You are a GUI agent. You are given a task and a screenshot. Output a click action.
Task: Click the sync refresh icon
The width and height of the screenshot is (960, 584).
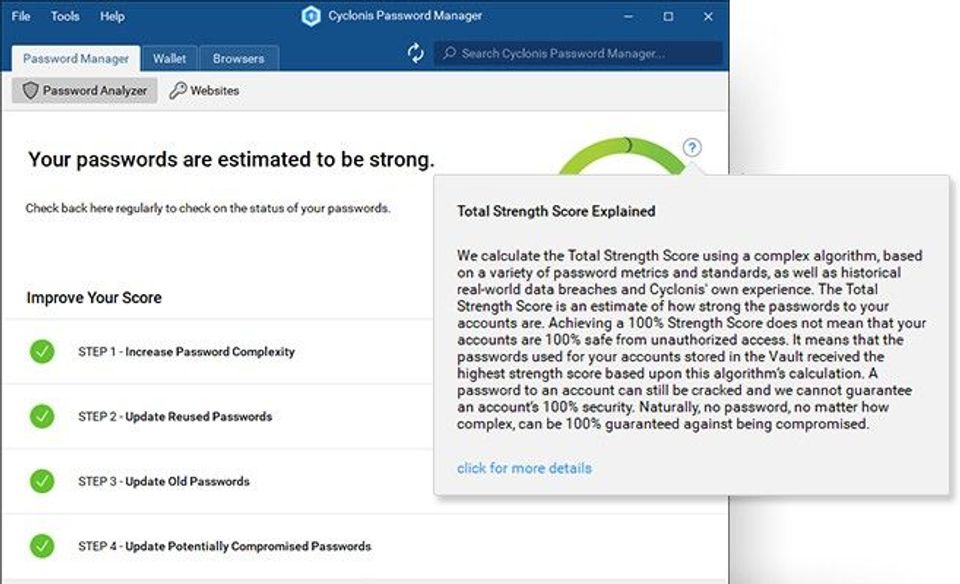(416, 54)
